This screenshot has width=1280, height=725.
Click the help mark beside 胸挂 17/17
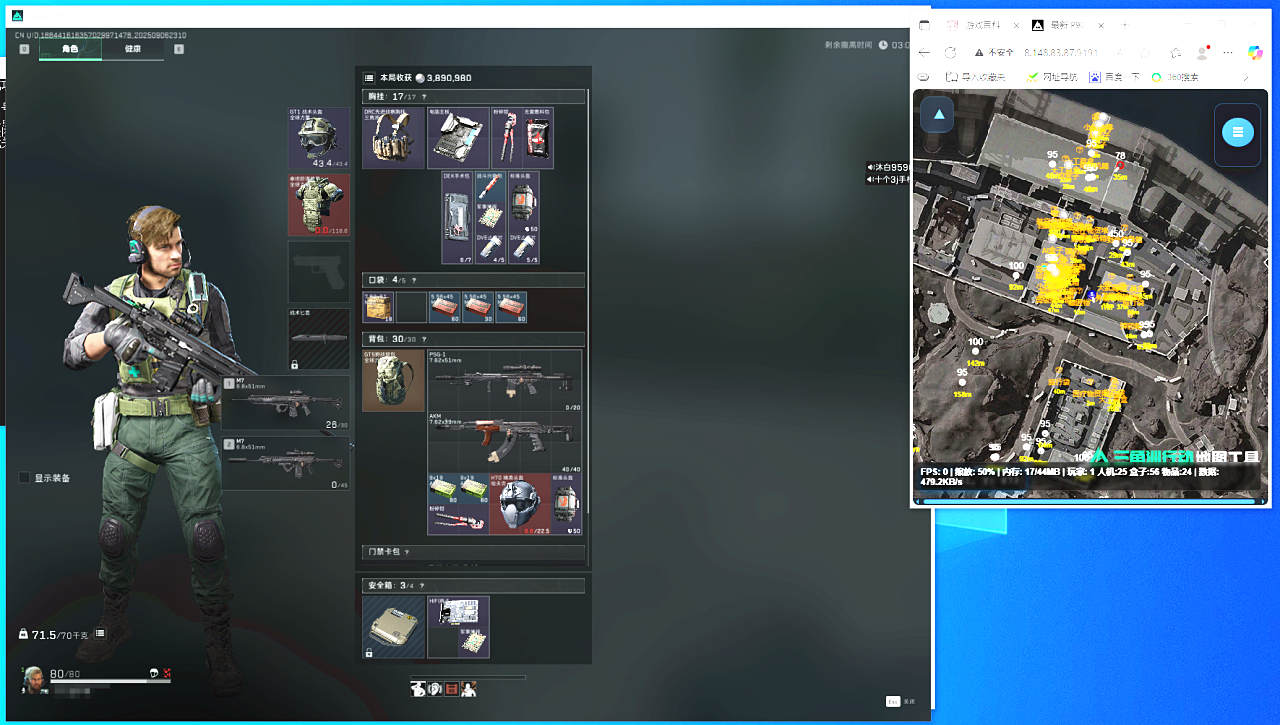[x=424, y=96]
